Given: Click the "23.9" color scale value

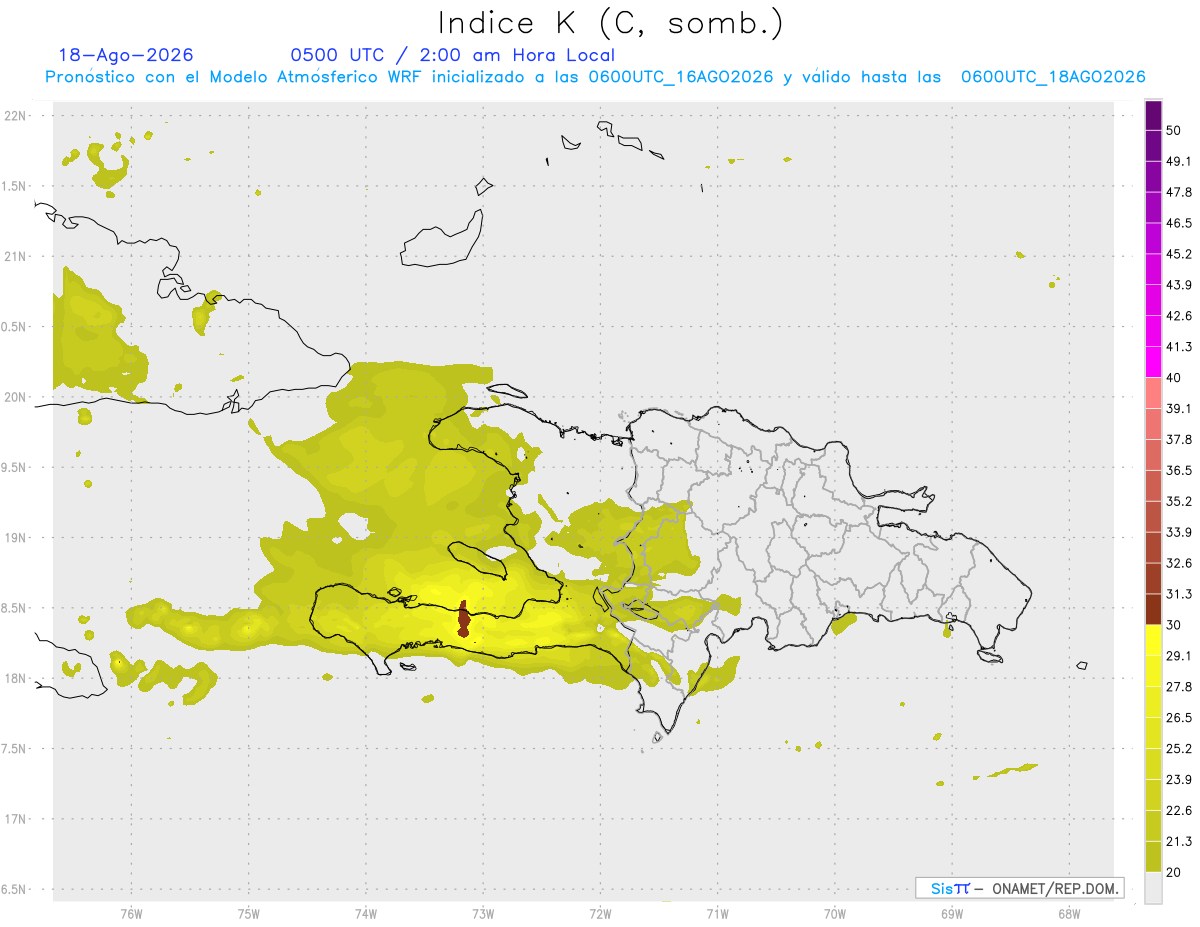Looking at the screenshot, I should (x=1179, y=780).
